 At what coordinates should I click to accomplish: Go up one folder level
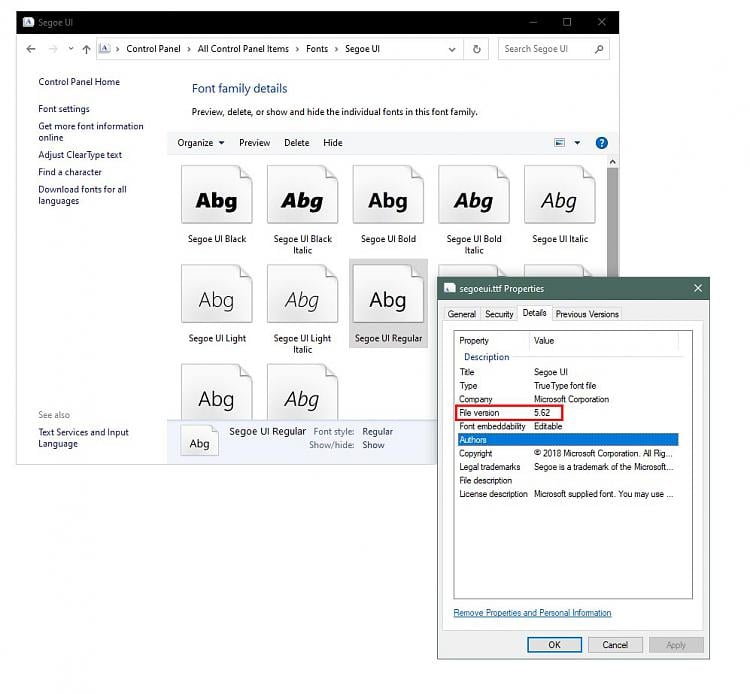pos(86,49)
